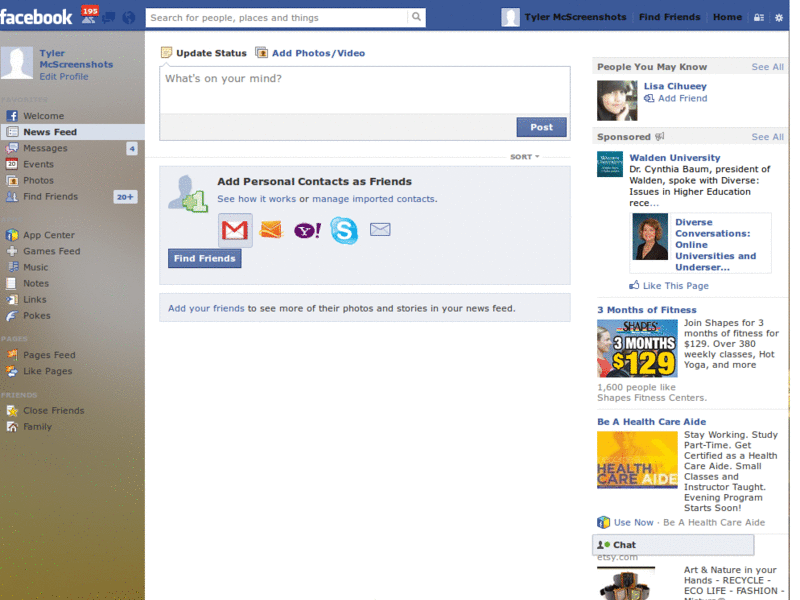Select News Feed in sidebar
Image resolution: width=800 pixels, height=600 pixels.
(x=72, y=132)
